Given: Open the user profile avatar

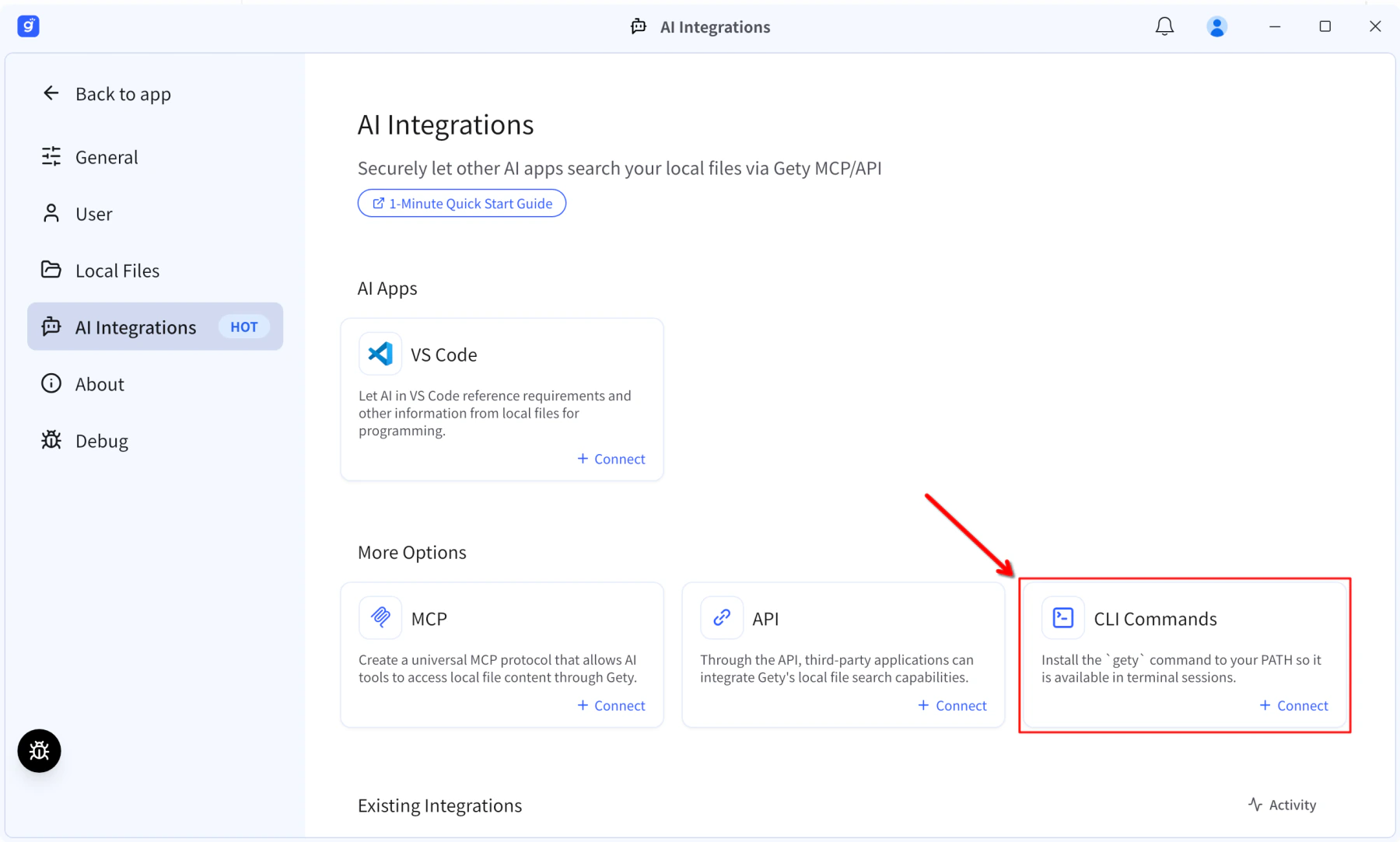Looking at the screenshot, I should pyautogui.click(x=1217, y=26).
